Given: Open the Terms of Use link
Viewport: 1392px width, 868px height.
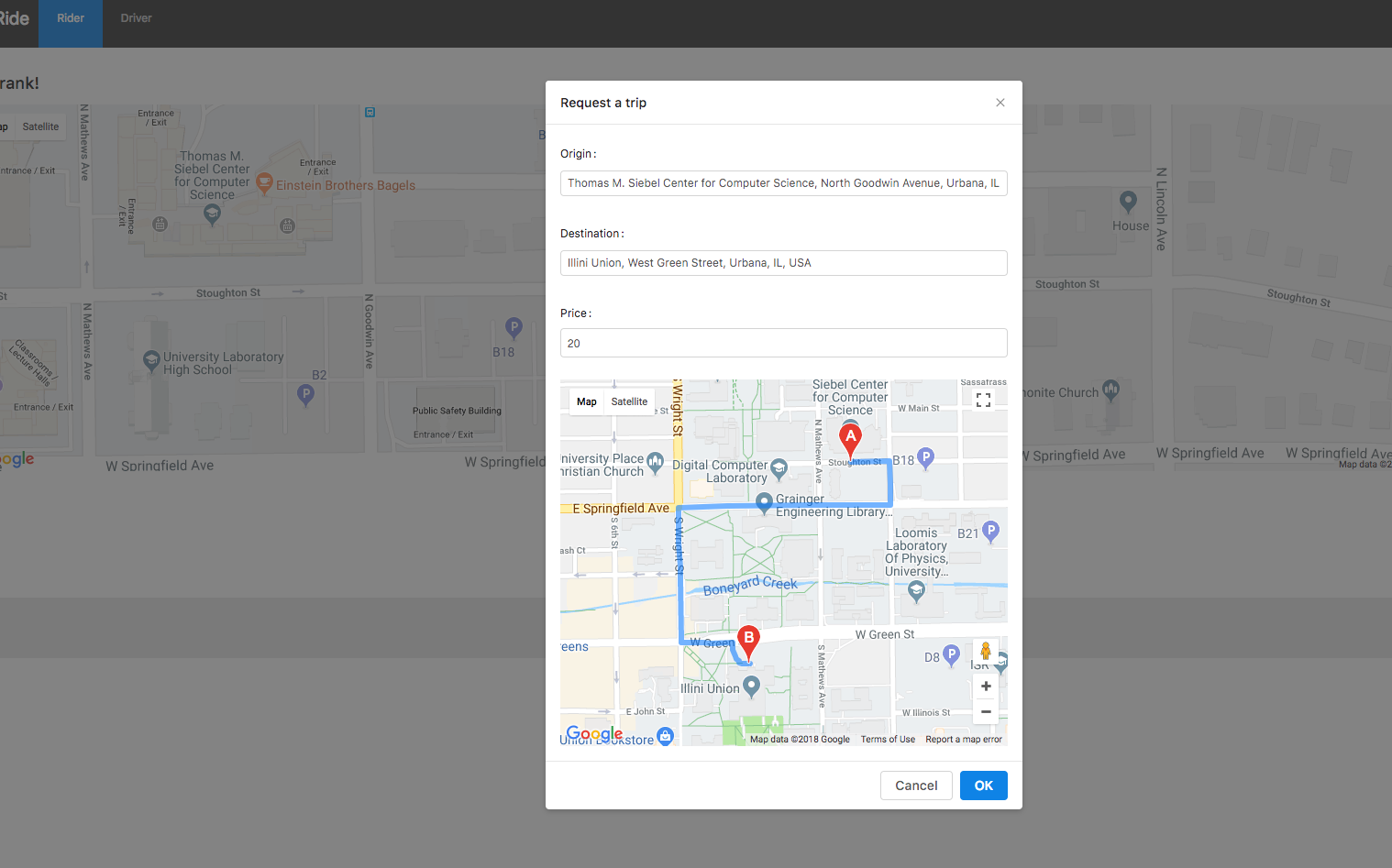Looking at the screenshot, I should click(888, 740).
